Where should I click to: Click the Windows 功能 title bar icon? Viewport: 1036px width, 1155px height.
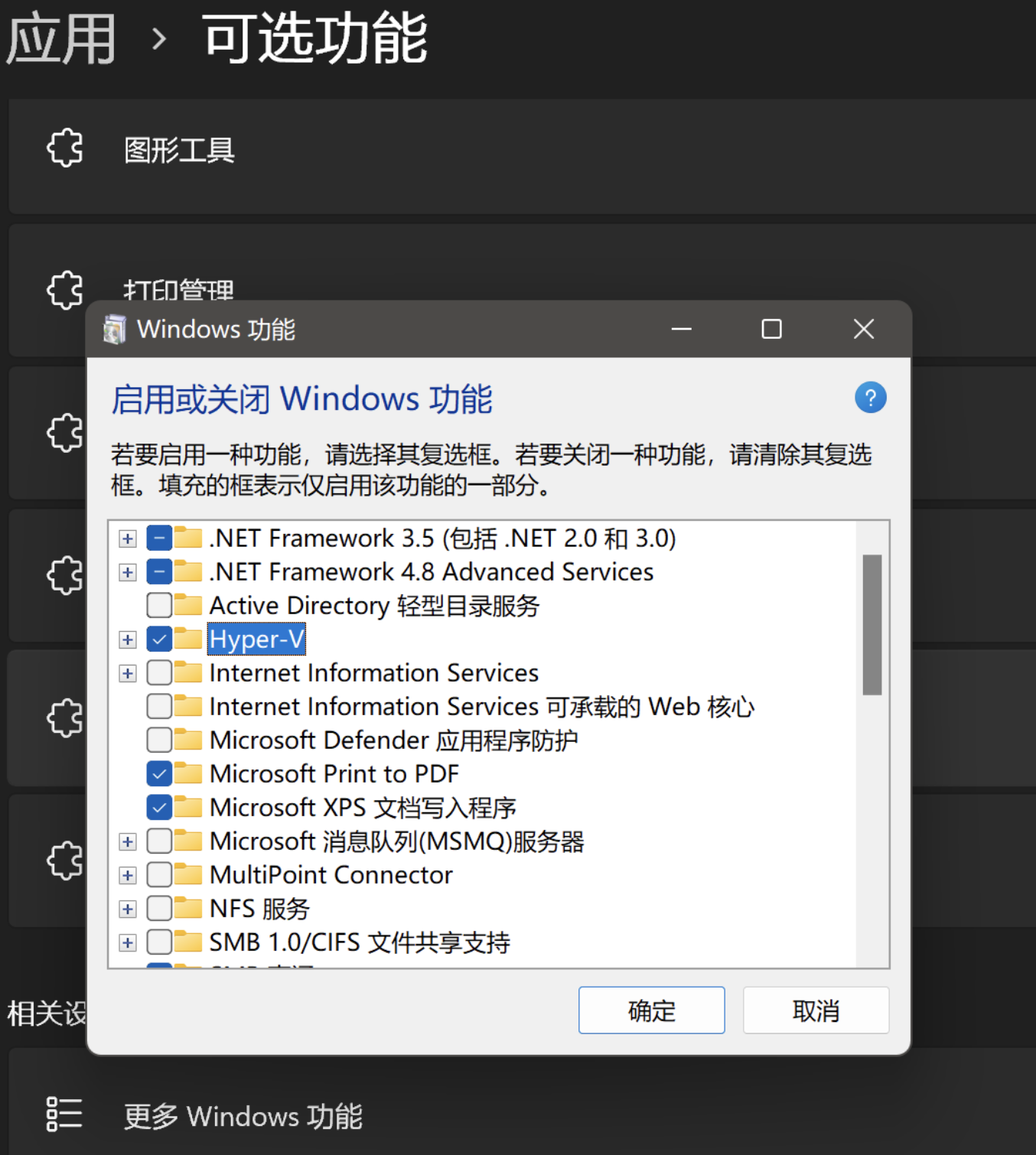115,329
